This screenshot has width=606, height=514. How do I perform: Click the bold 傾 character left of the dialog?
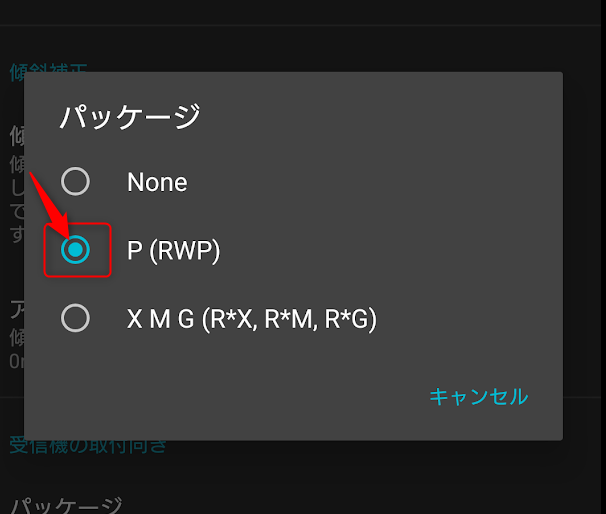point(16,135)
